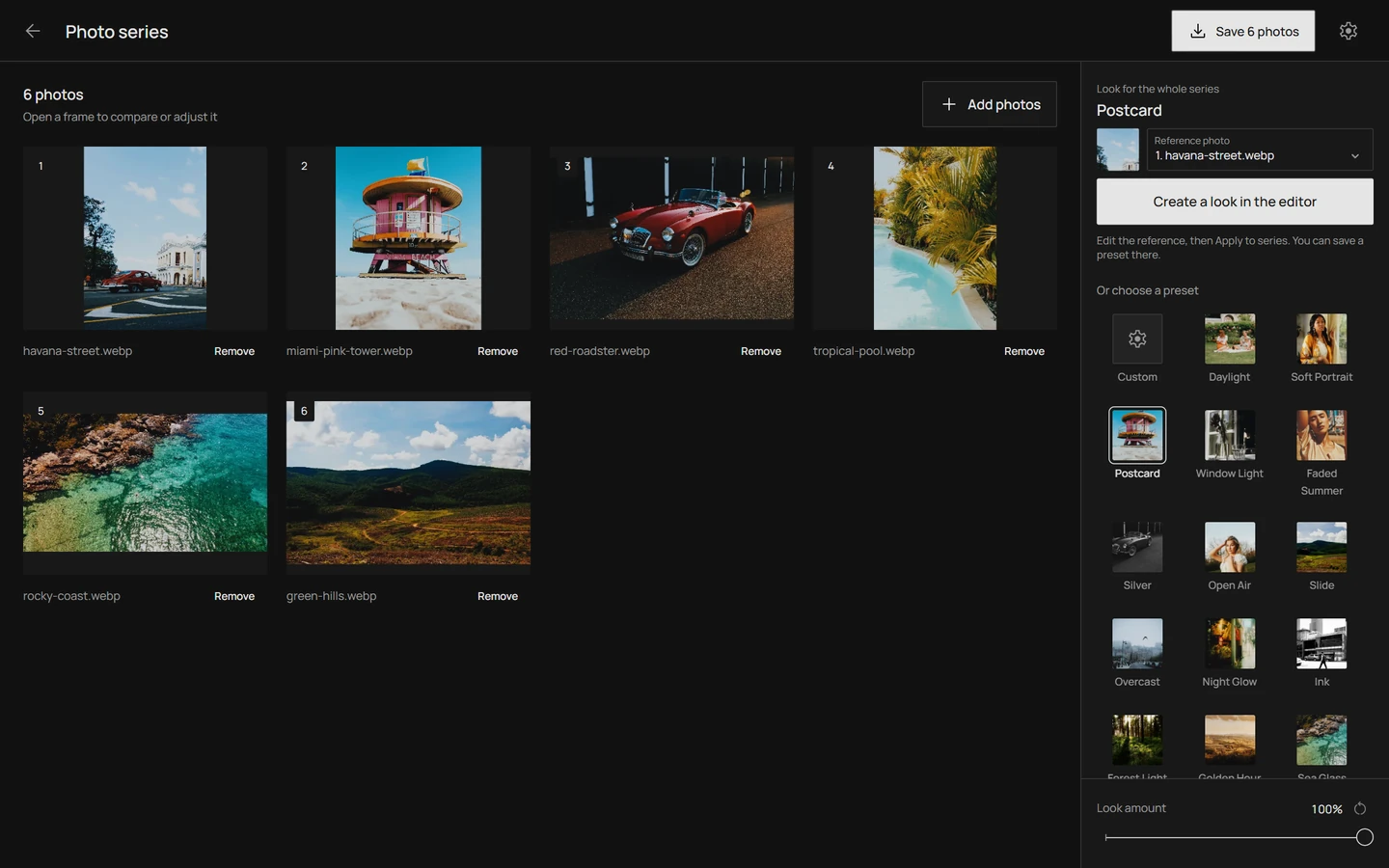Pick the Golden Hour preset thumbnail

(x=1230, y=740)
